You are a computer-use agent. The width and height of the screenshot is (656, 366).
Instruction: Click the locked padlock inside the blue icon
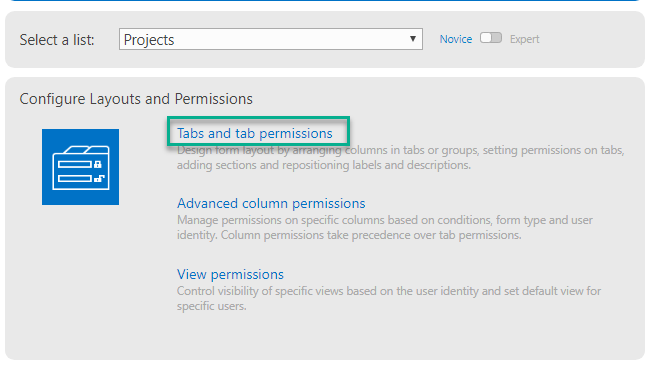(x=98, y=164)
